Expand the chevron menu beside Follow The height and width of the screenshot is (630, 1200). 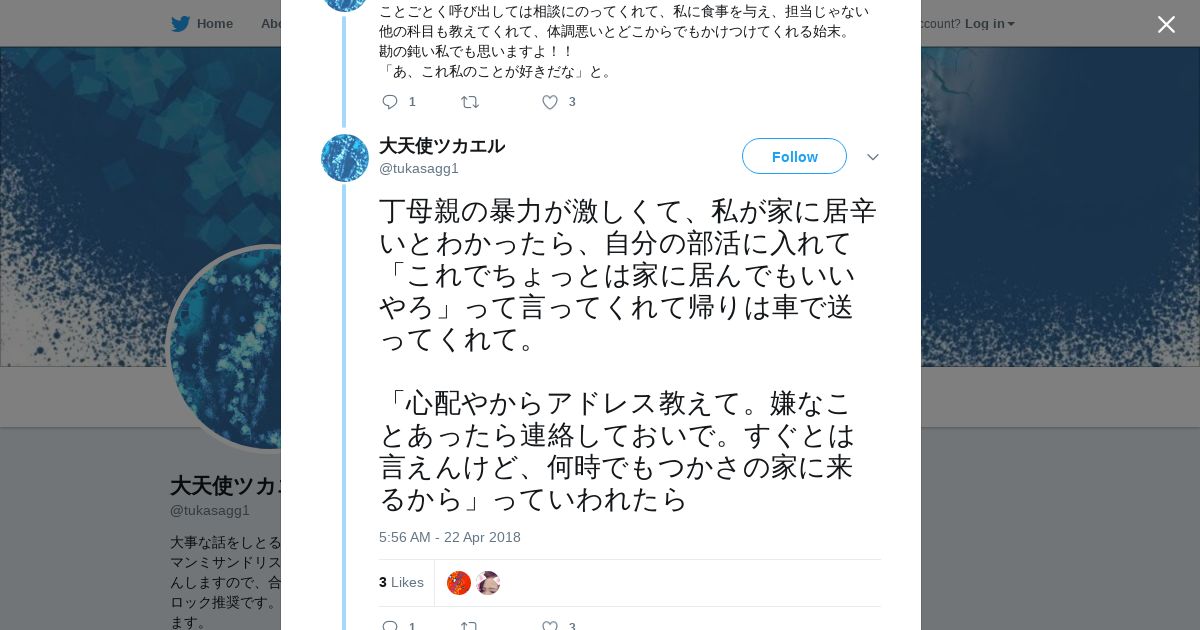pos(873,157)
